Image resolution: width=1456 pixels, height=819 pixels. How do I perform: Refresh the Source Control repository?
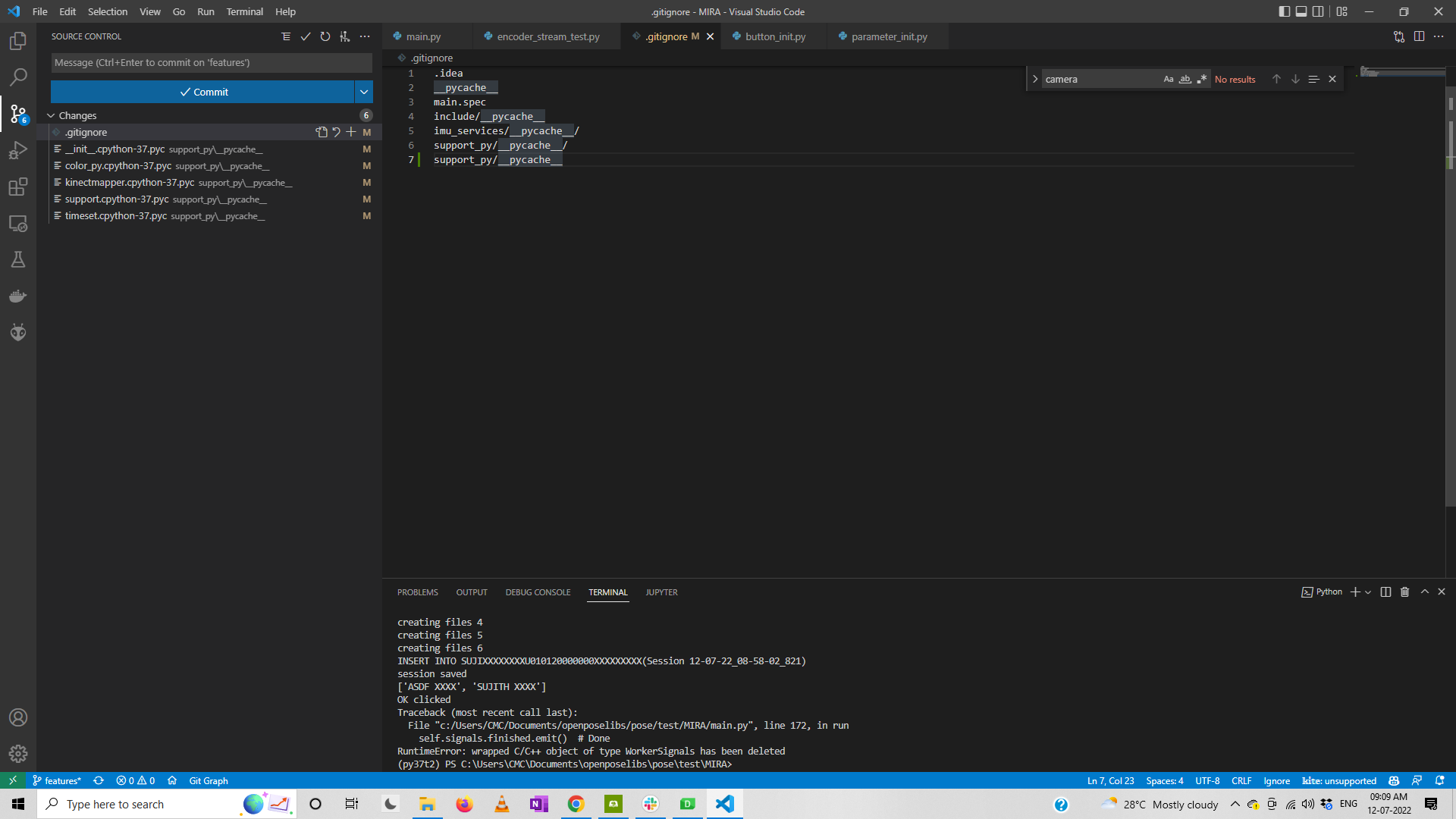coord(325,36)
